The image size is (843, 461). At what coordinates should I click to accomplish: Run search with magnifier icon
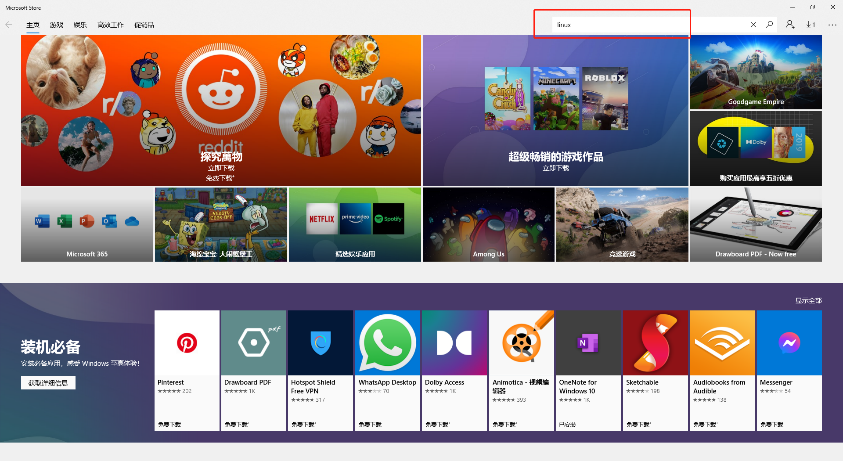pos(769,25)
